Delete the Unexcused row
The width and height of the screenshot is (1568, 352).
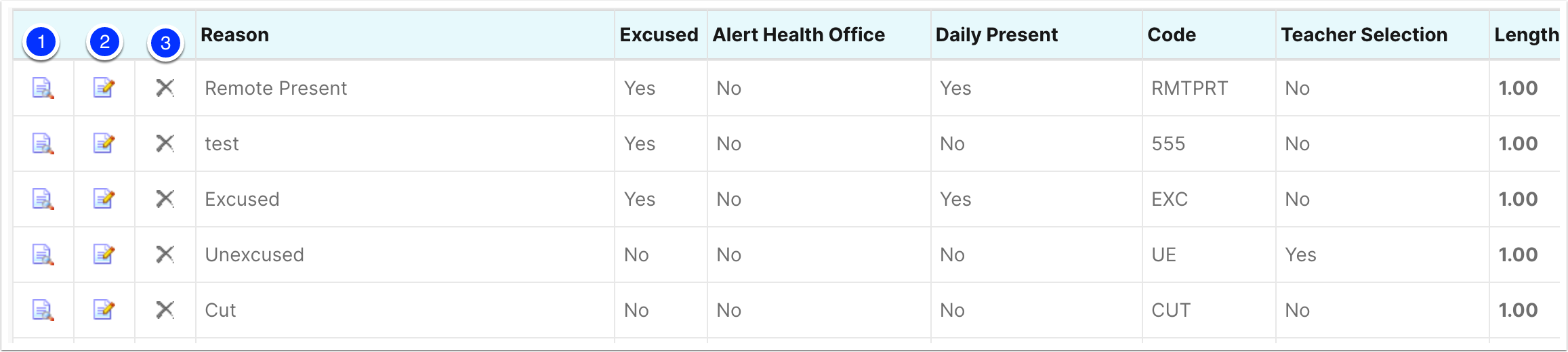(x=165, y=255)
